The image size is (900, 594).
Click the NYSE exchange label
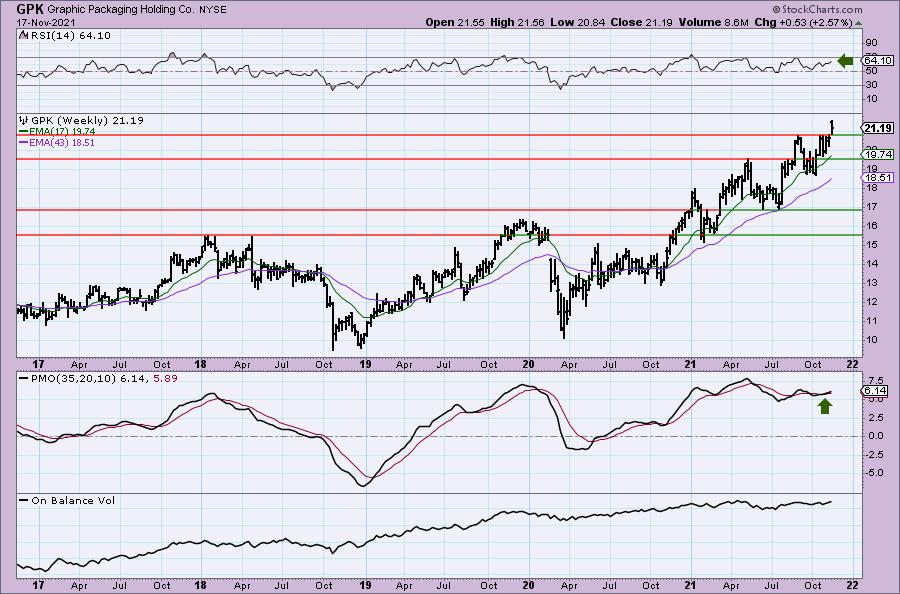coord(211,10)
